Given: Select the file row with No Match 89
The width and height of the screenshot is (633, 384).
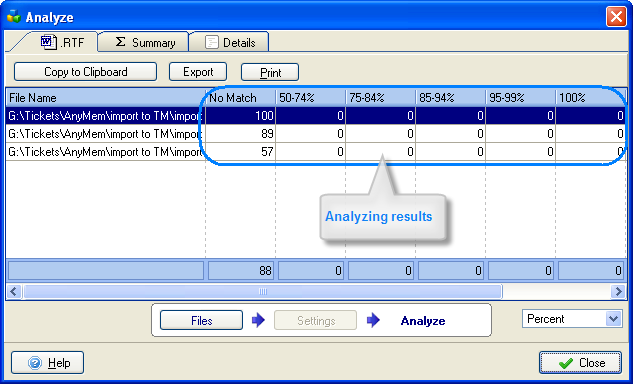Looking at the screenshot, I should pyautogui.click(x=316, y=134).
